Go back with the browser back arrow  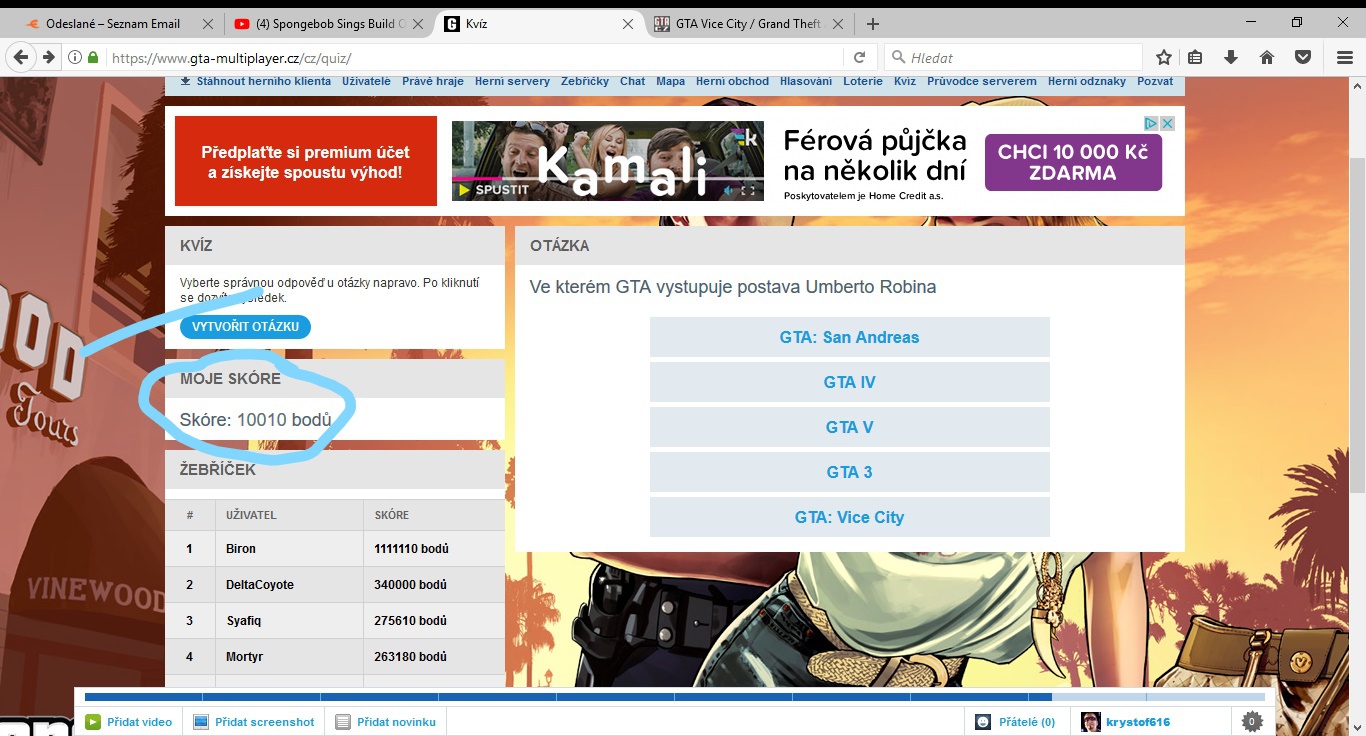pos(22,57)
